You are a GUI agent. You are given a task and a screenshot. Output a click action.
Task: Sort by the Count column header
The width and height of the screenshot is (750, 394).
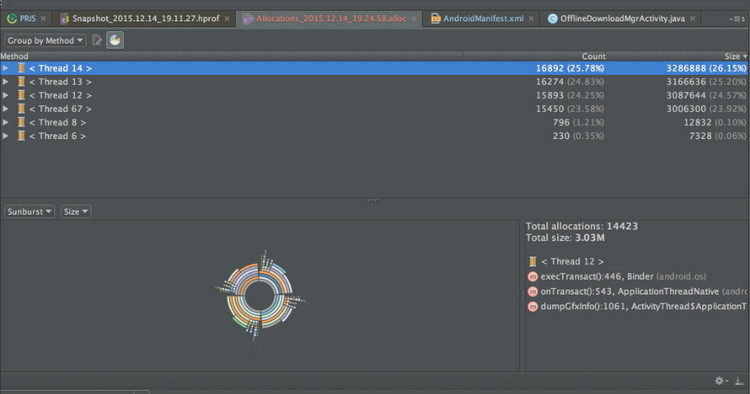pyautogui.click(x=535, y=56)
